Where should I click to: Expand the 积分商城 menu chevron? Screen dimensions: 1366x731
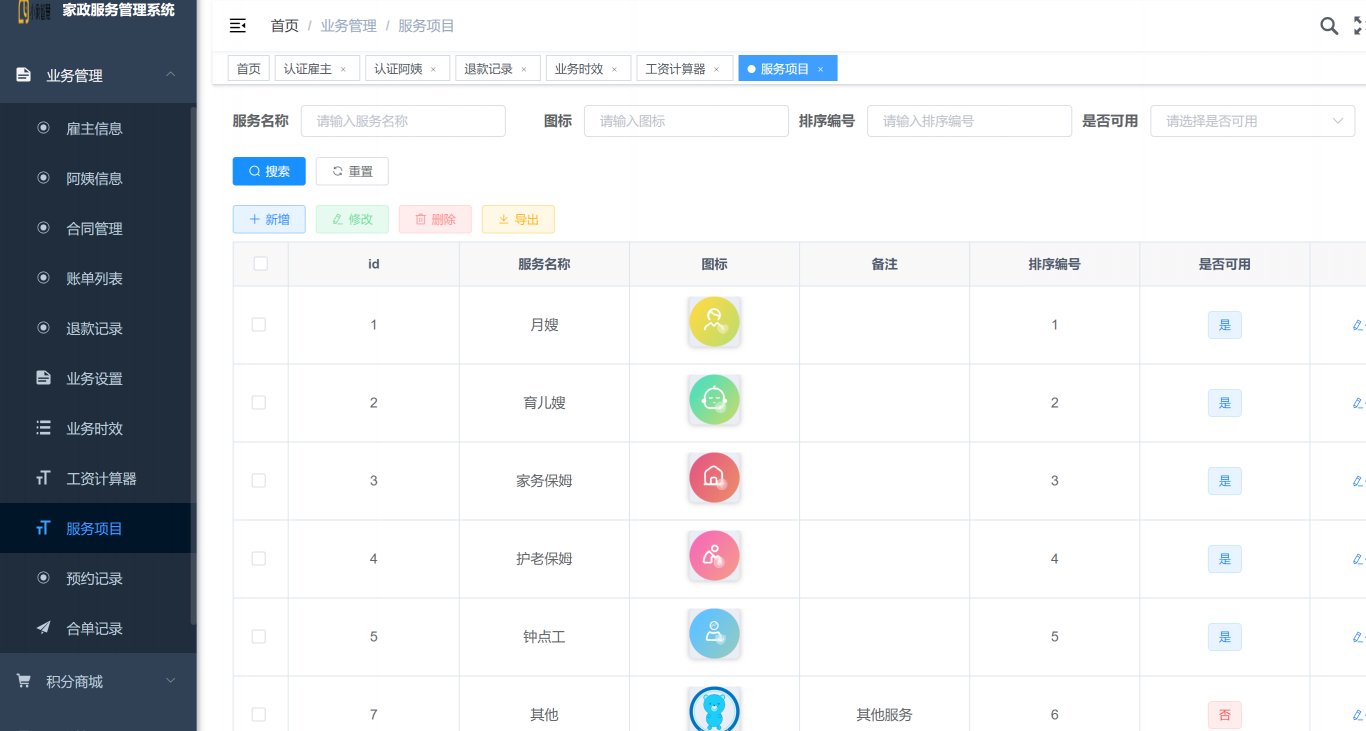tap(170, 681)
